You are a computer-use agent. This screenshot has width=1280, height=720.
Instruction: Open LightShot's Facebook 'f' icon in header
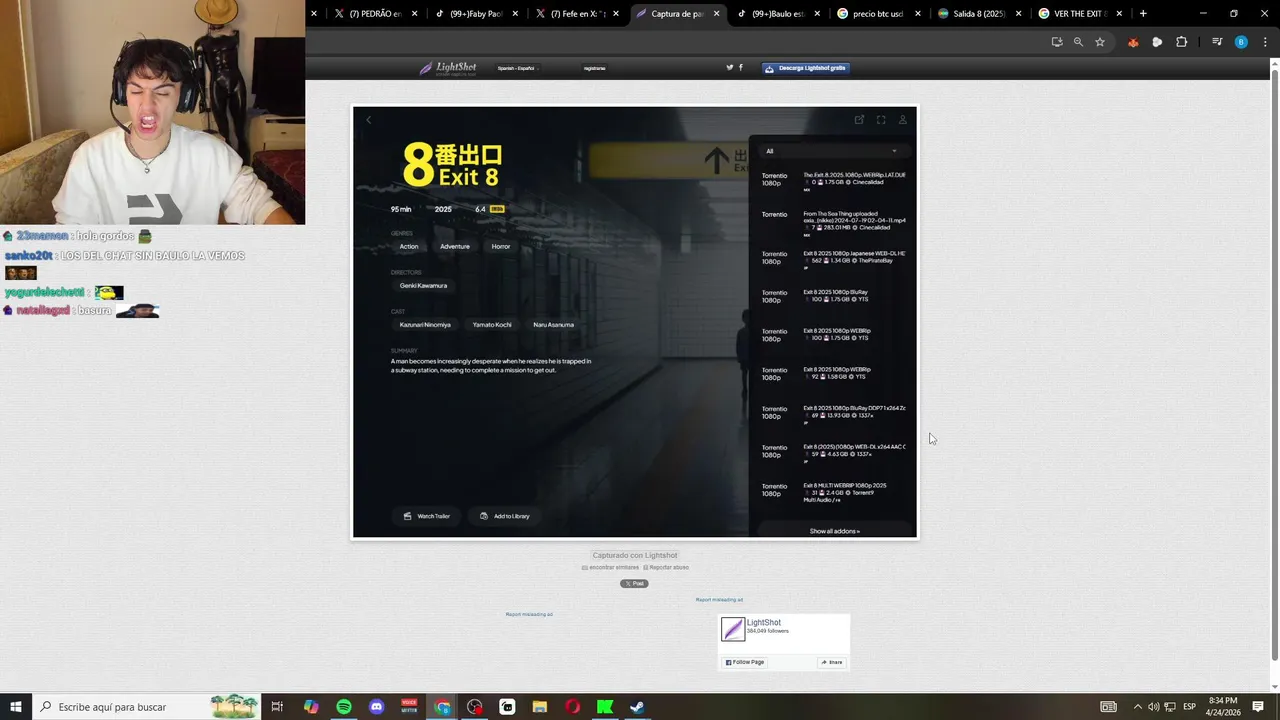coord(741,68)
